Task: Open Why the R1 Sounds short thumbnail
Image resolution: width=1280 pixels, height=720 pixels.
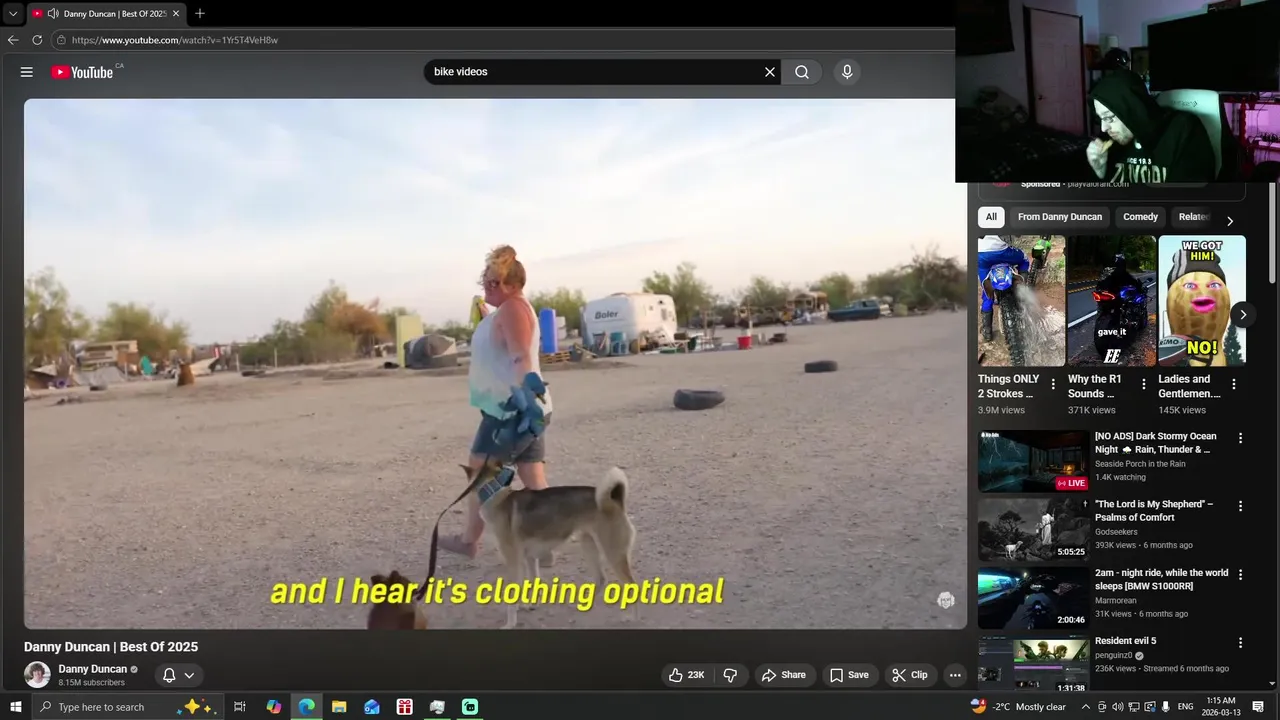Action: [1111, 301]
